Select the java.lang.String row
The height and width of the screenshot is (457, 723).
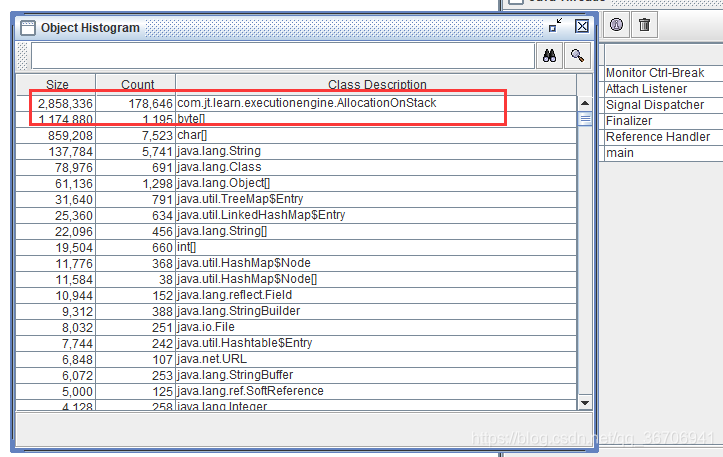(x=296, y=151)
